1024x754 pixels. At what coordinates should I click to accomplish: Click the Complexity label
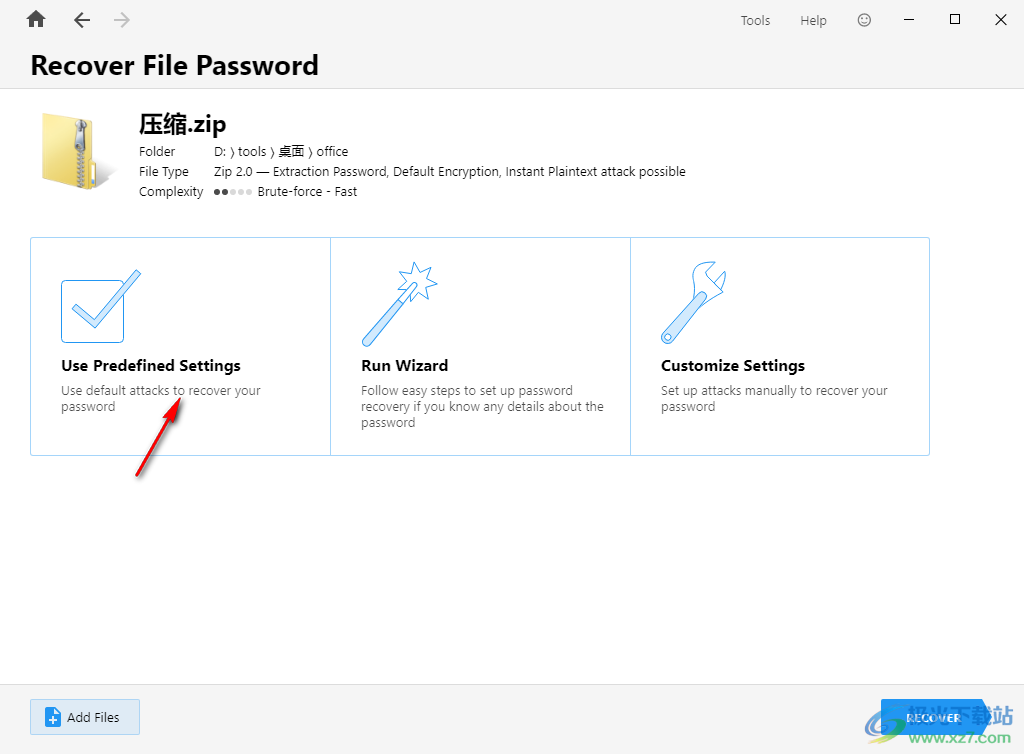[170, 192]
